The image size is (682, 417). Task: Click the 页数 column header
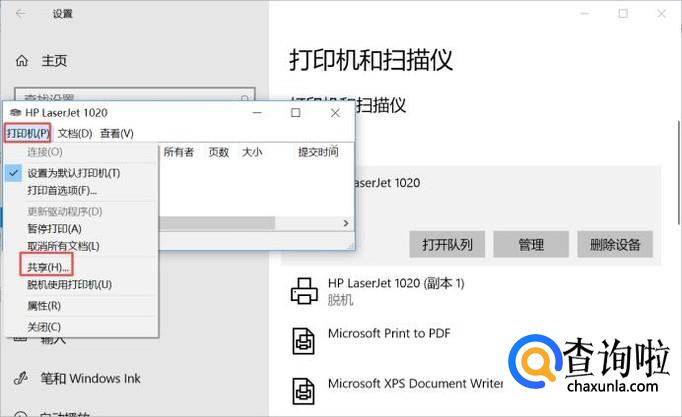tap(218, 152)
